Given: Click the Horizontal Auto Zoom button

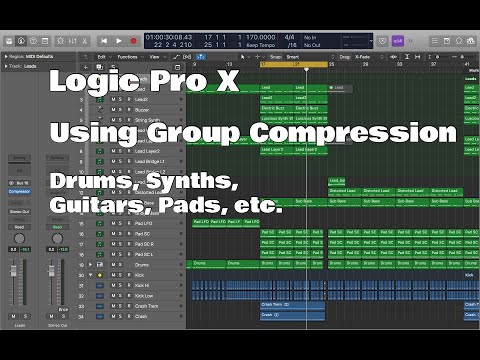Looking at the screenshot, I should [x=418, y=57].
